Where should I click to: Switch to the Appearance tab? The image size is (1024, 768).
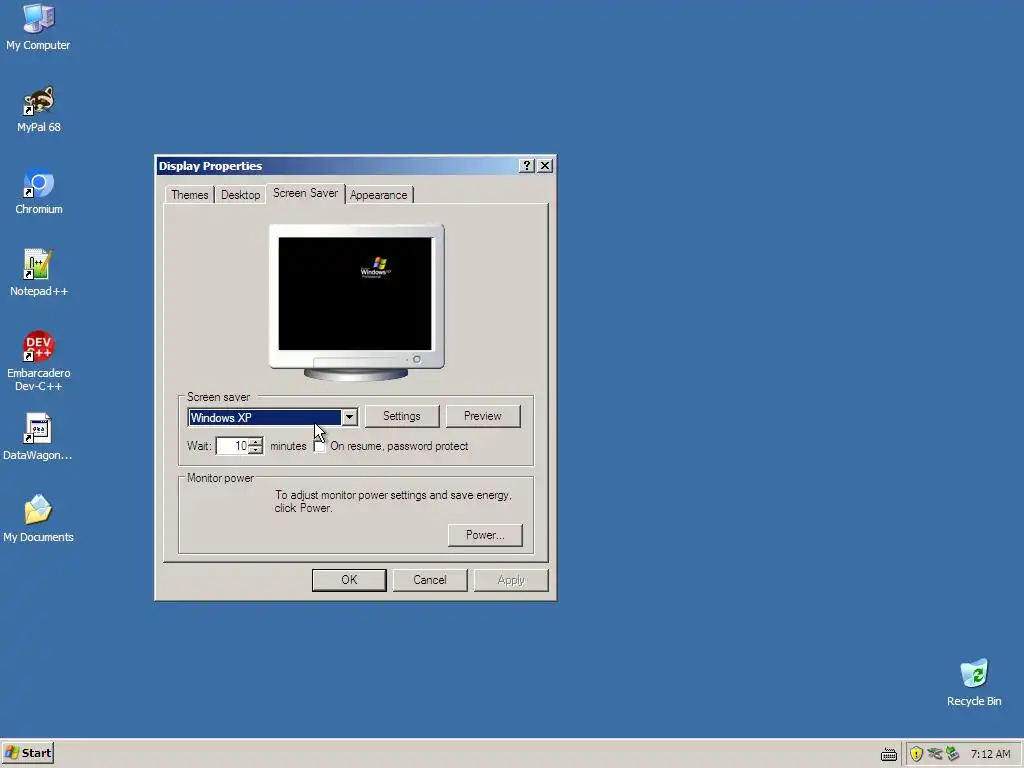(379, 195)
